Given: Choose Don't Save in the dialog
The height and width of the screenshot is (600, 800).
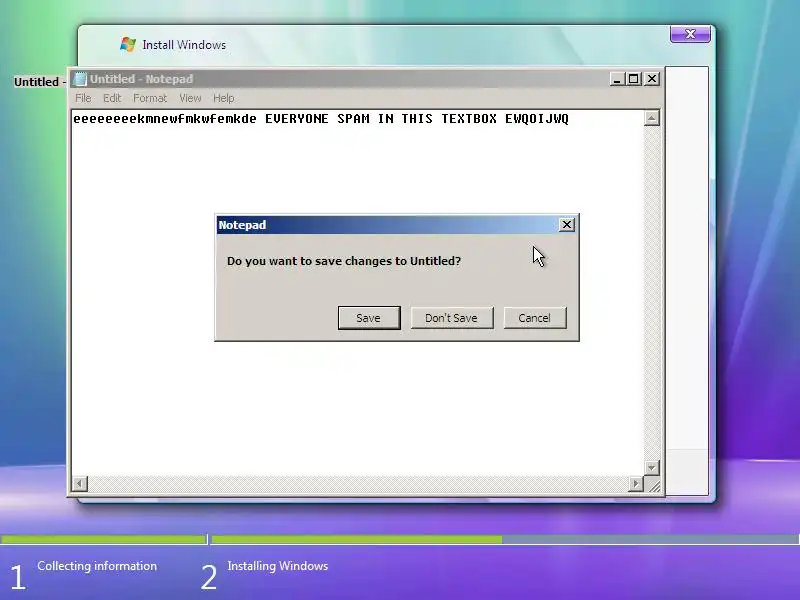Looking at the screenshot, I should tap(452, 318).
